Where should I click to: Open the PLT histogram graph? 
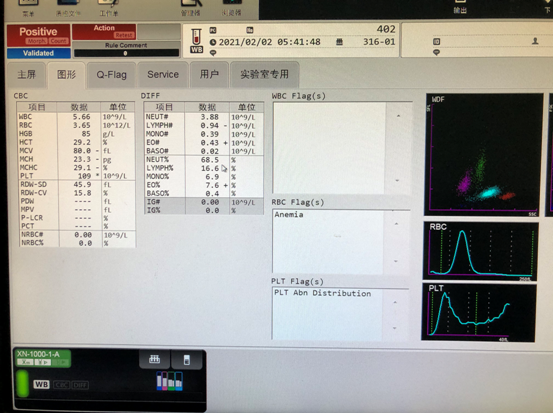(478, 312)
